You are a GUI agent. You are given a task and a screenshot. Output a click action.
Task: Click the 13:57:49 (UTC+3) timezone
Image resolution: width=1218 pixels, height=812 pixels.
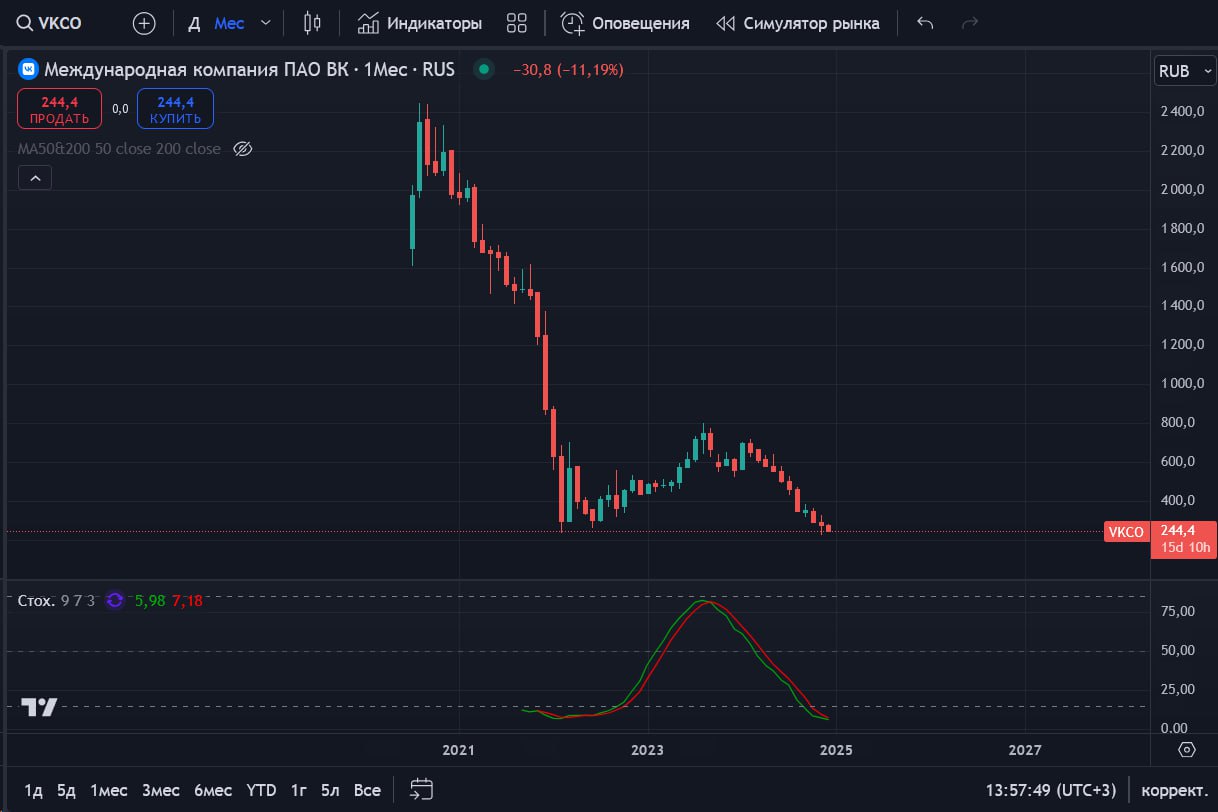tap(1051, 790)
